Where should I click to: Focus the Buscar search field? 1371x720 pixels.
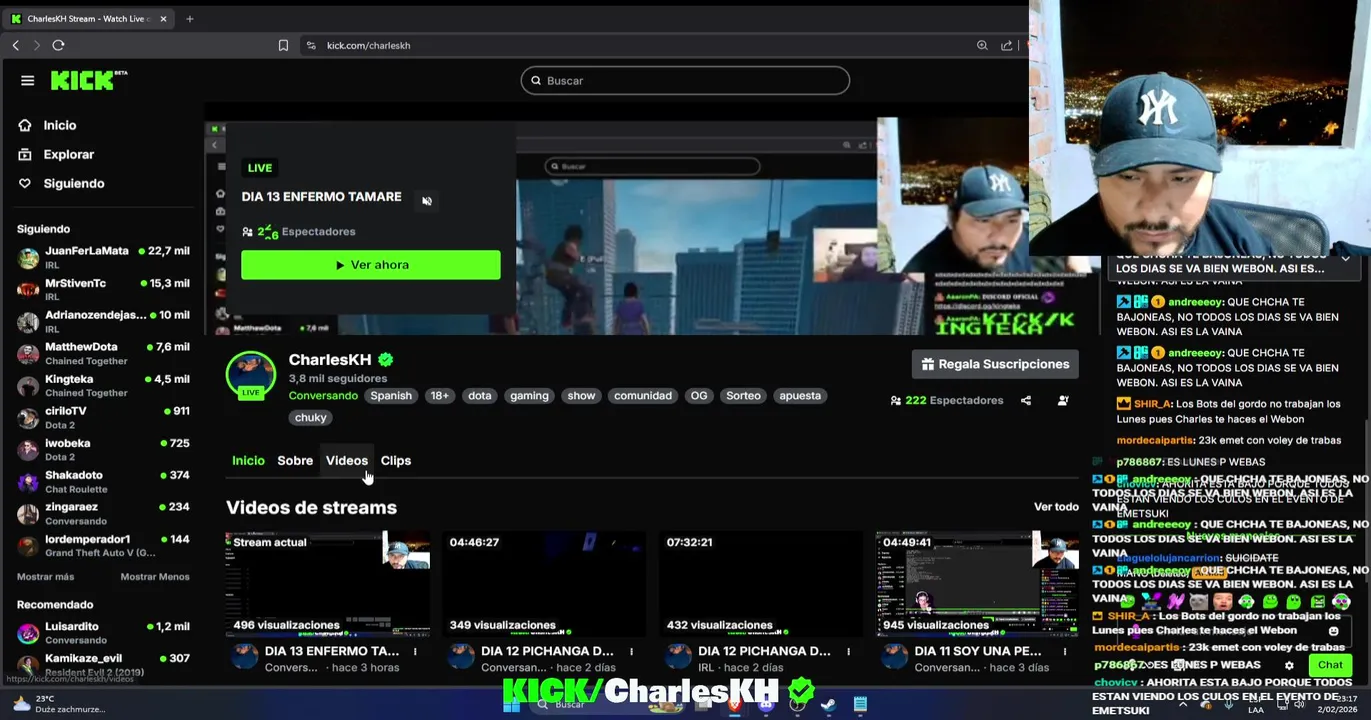click(685, 81)
